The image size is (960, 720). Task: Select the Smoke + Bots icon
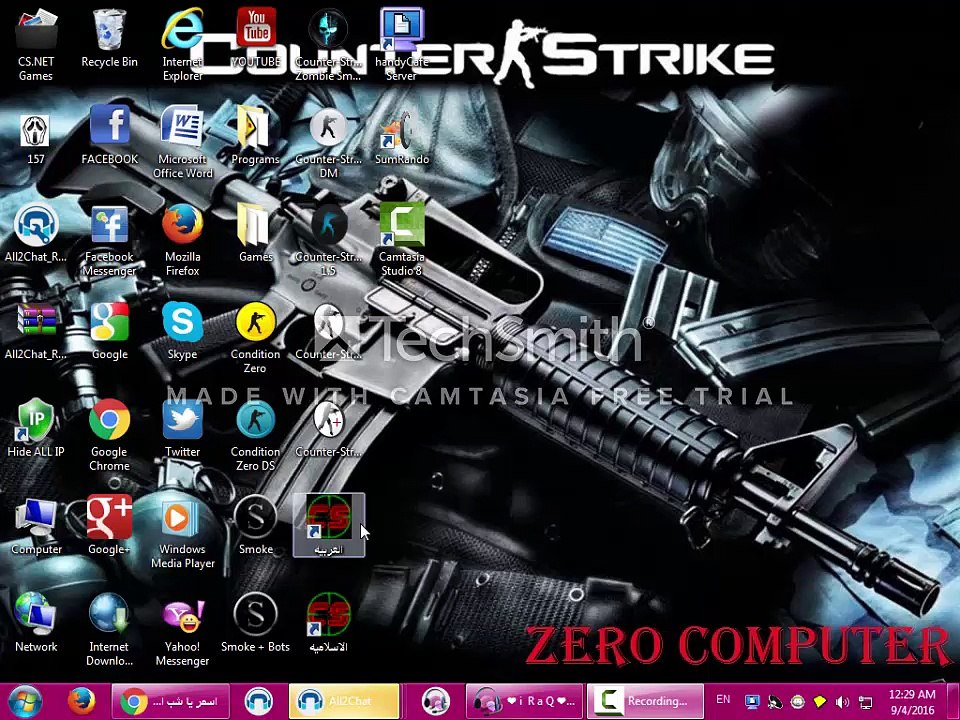tap(255, 622)
